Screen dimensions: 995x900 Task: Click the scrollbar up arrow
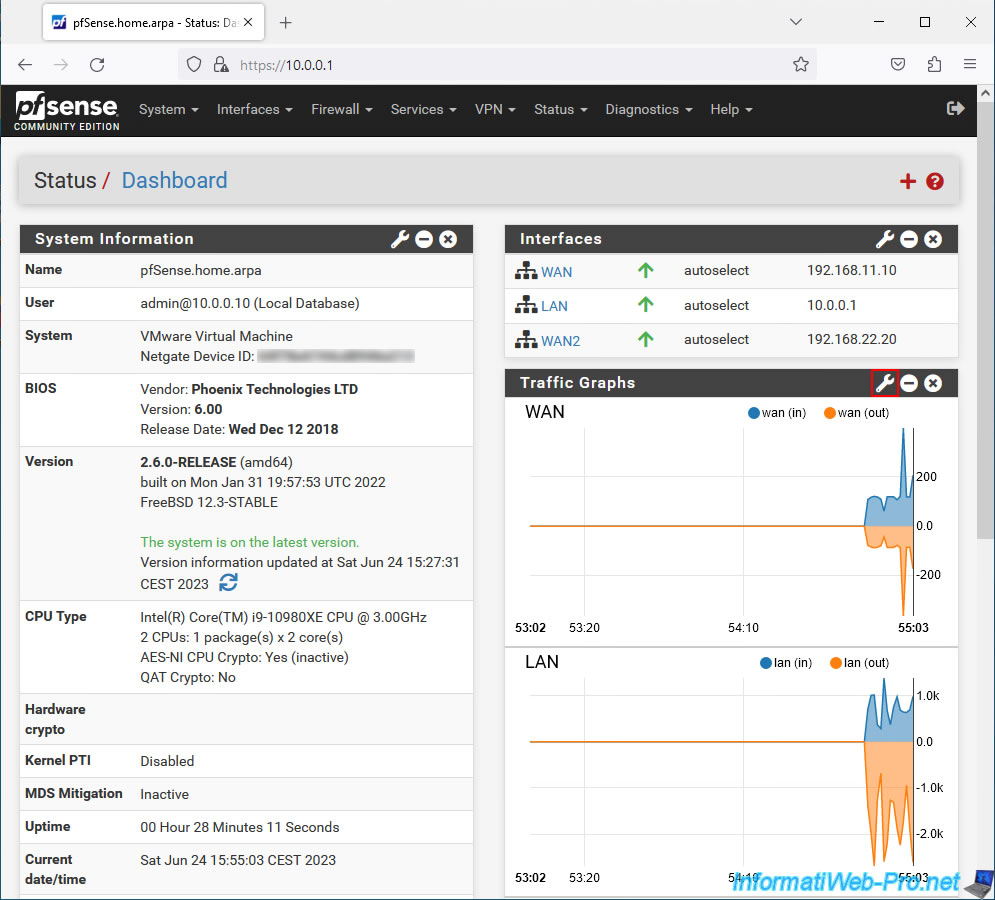985,93
